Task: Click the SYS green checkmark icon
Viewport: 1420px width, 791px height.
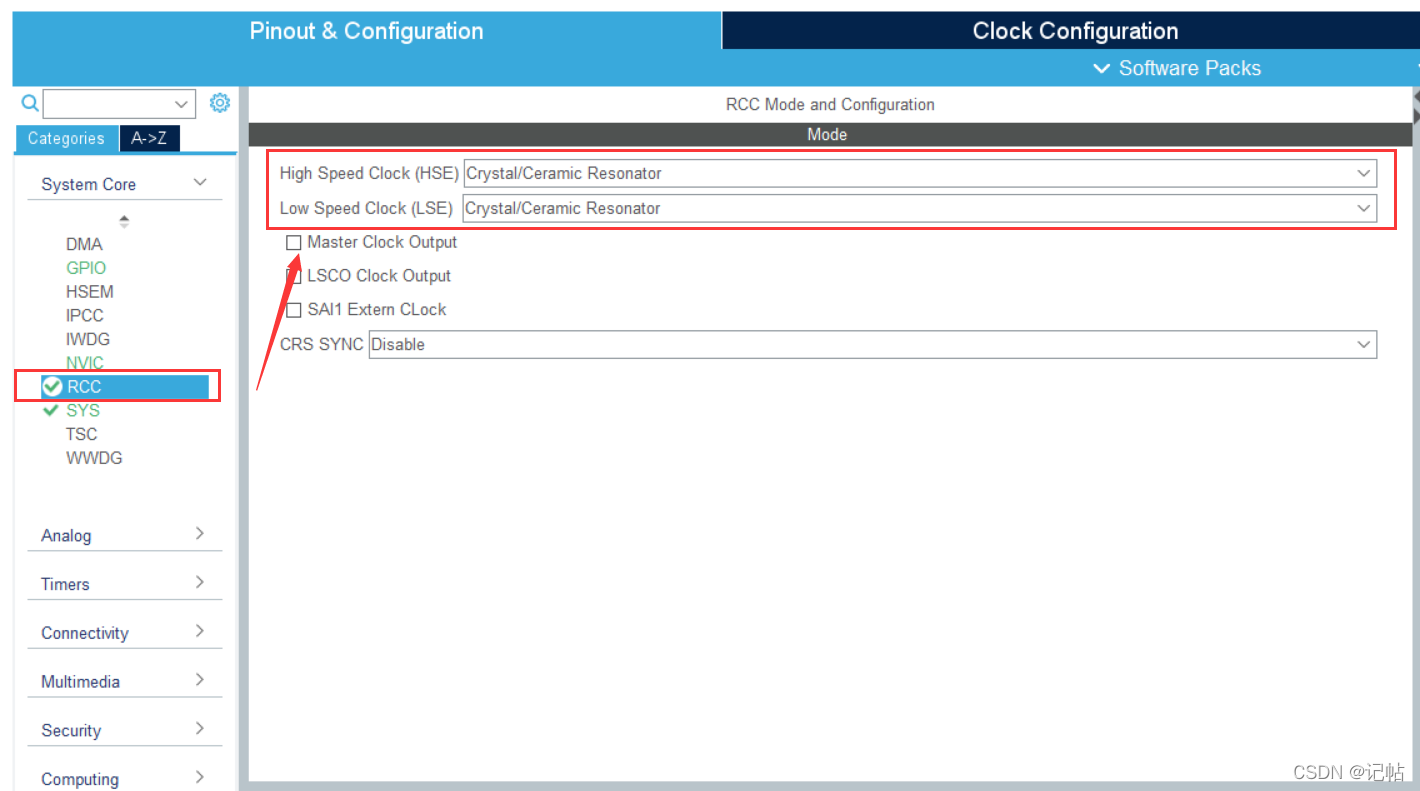Action: coord(52,410)
